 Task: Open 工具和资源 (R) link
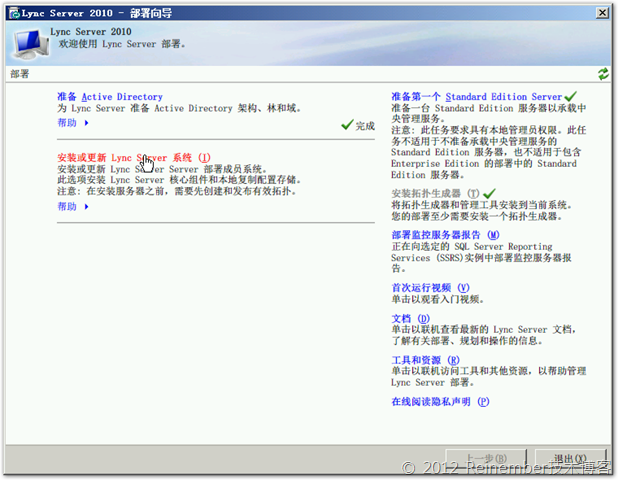coord(425,360)
